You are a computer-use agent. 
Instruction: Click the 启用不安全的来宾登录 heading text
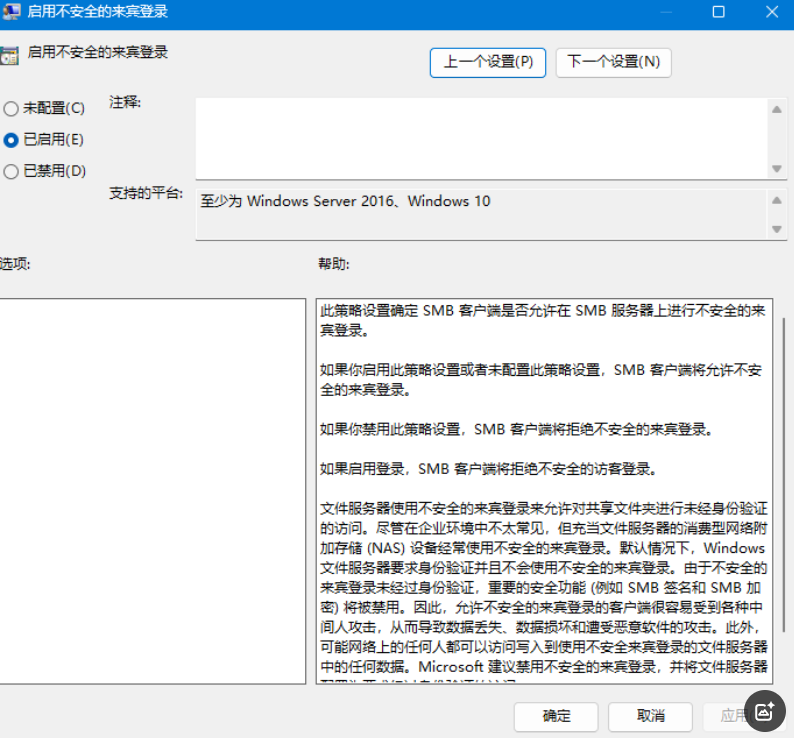tap(98, 52)
